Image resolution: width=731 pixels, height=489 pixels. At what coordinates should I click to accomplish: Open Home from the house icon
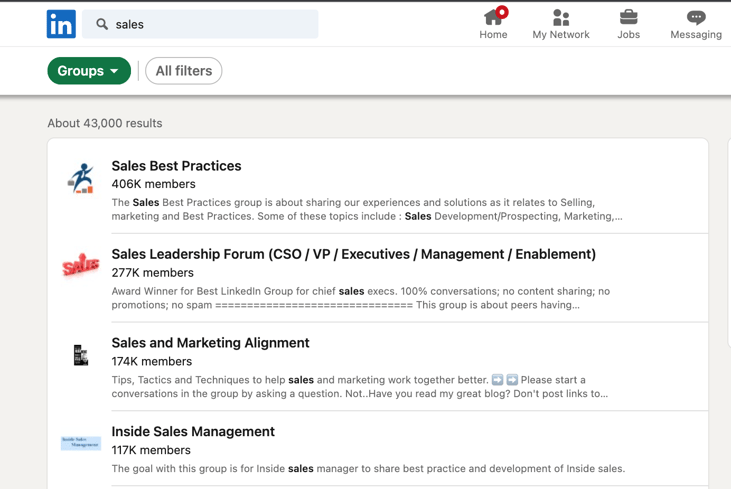point(492,17)
